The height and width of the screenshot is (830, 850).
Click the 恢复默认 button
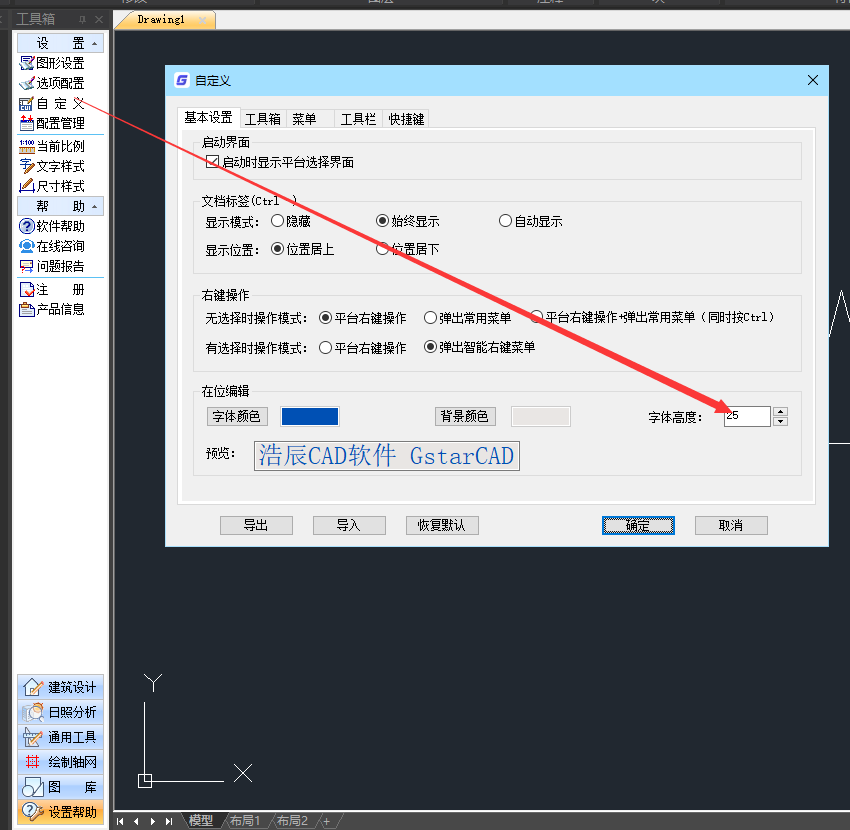(x=442, y=525)
